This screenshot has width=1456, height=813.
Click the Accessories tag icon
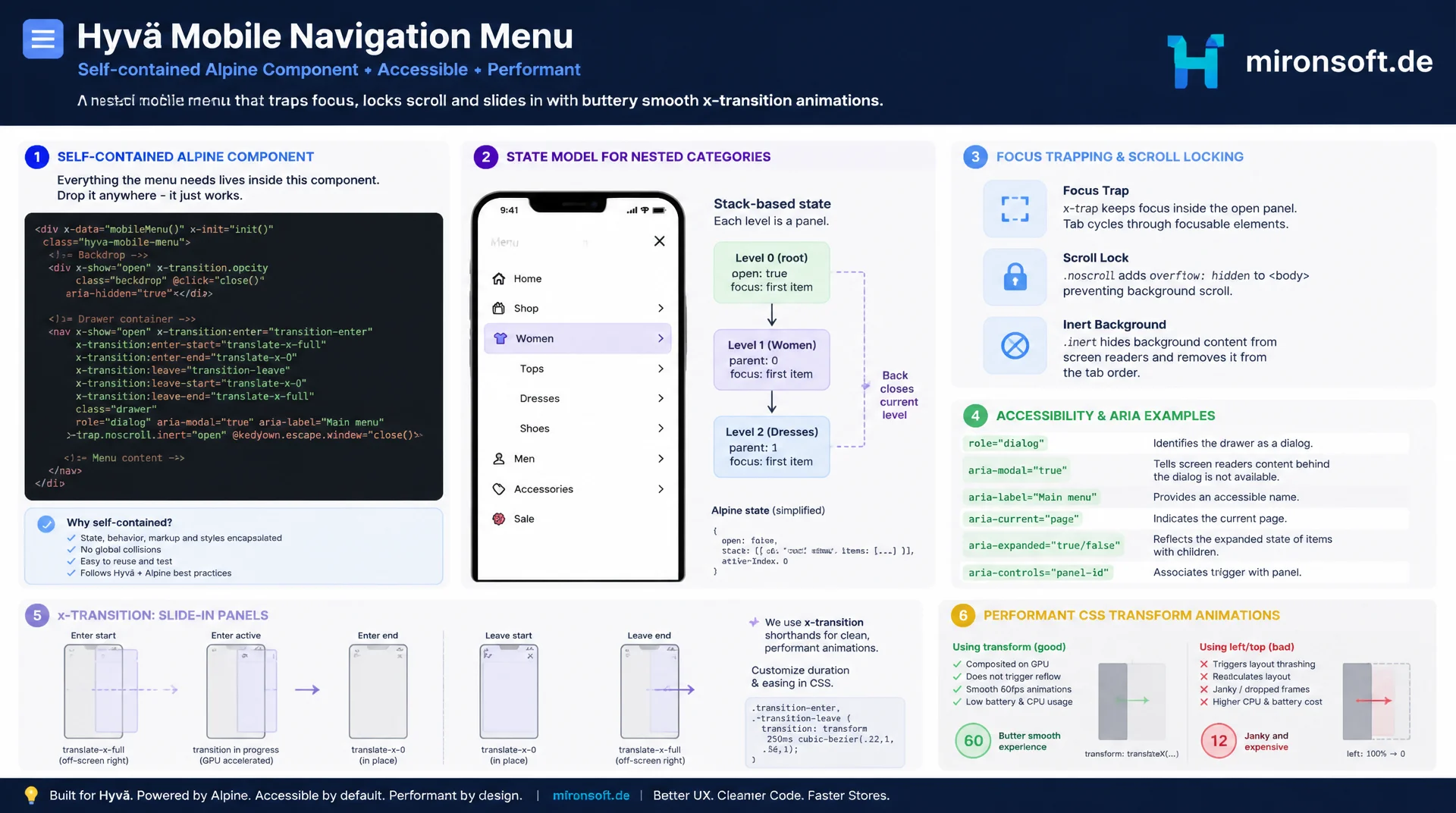[x=499, y=489]
